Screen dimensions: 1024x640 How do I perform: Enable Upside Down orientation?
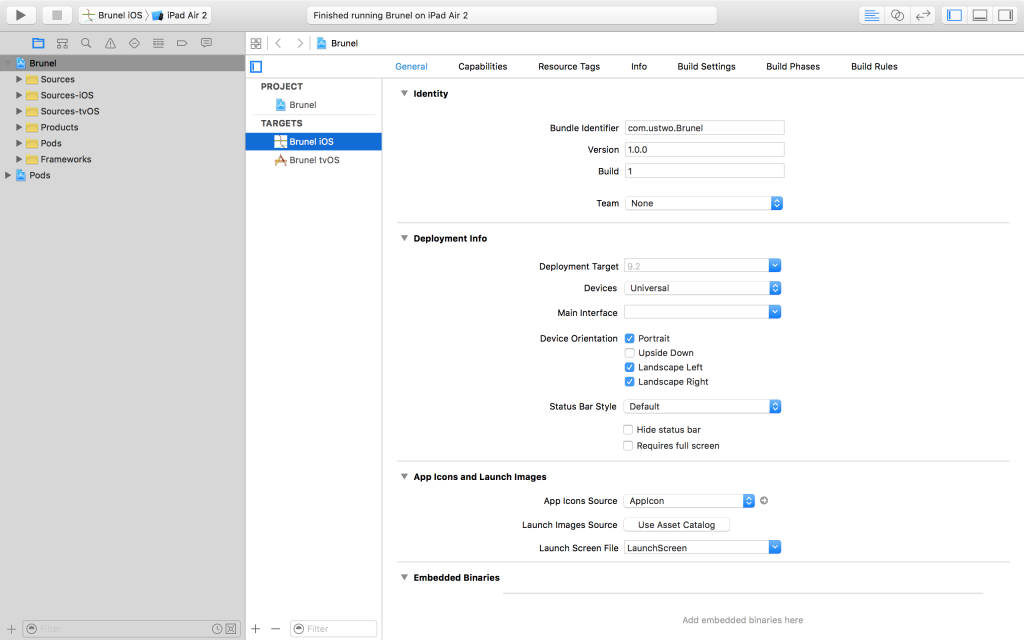[x=630, y=353]
